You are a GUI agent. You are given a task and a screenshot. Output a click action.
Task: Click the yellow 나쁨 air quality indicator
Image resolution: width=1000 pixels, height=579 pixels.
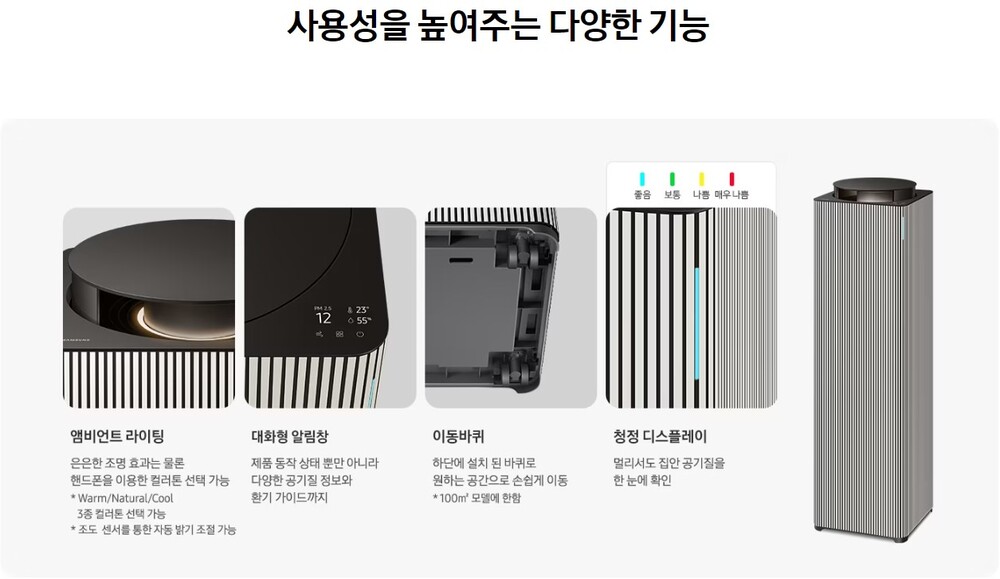point(702,179)
